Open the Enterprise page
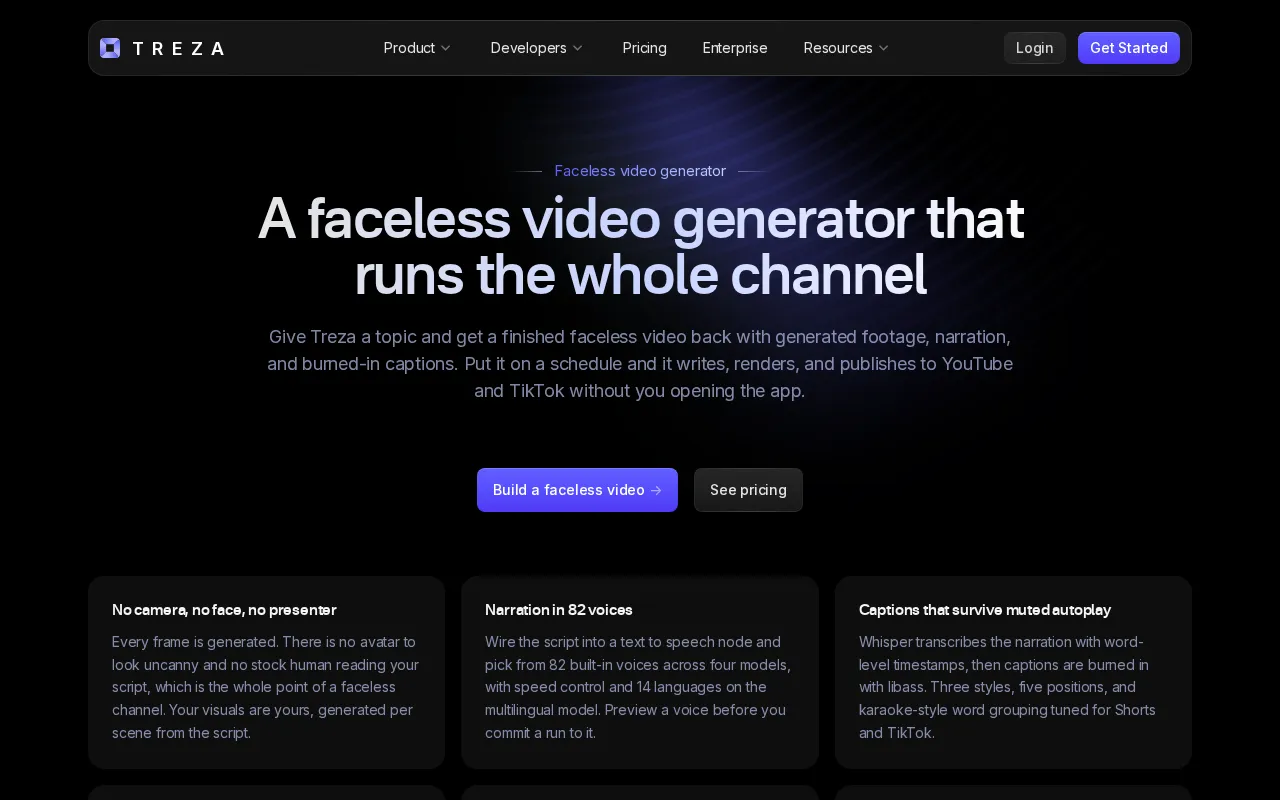Screen dimensions: 1280x800 735,48
